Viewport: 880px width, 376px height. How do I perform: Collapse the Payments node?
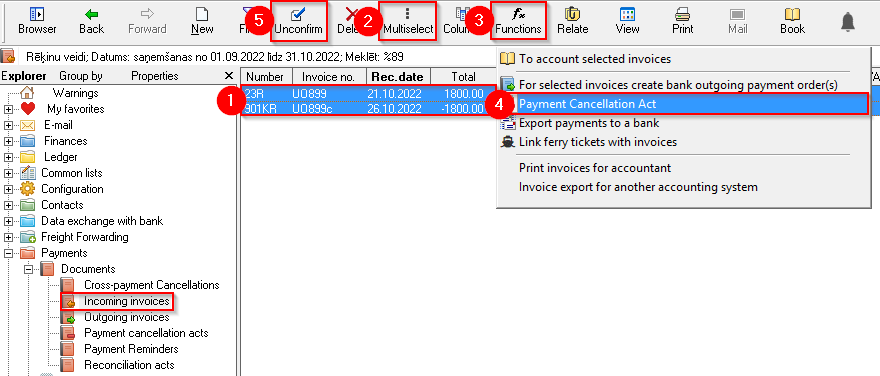pyautogui.click(x=8, y=253)
